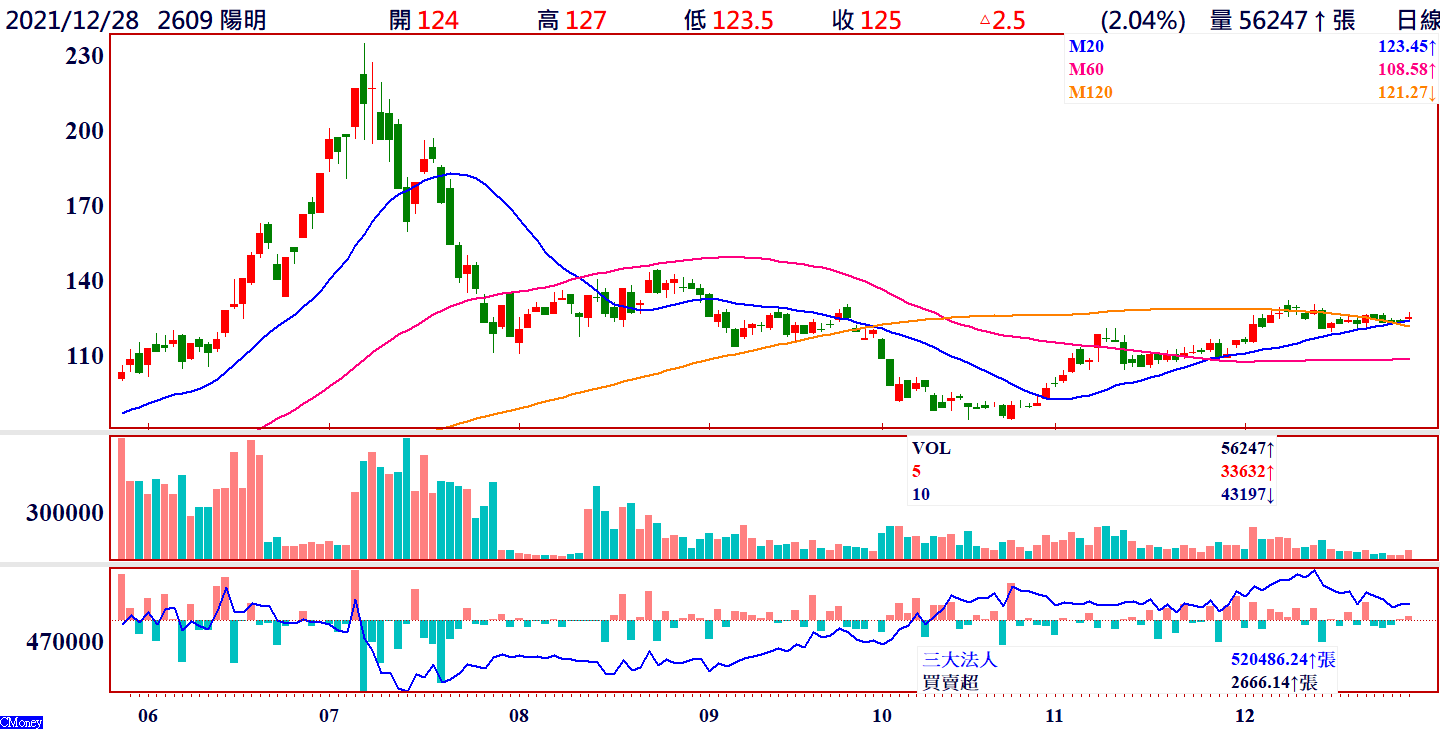The height and width of the screenshot is (750, 1440).
Task: Select the 三大法人 indicator label
Action: point(959,660)
